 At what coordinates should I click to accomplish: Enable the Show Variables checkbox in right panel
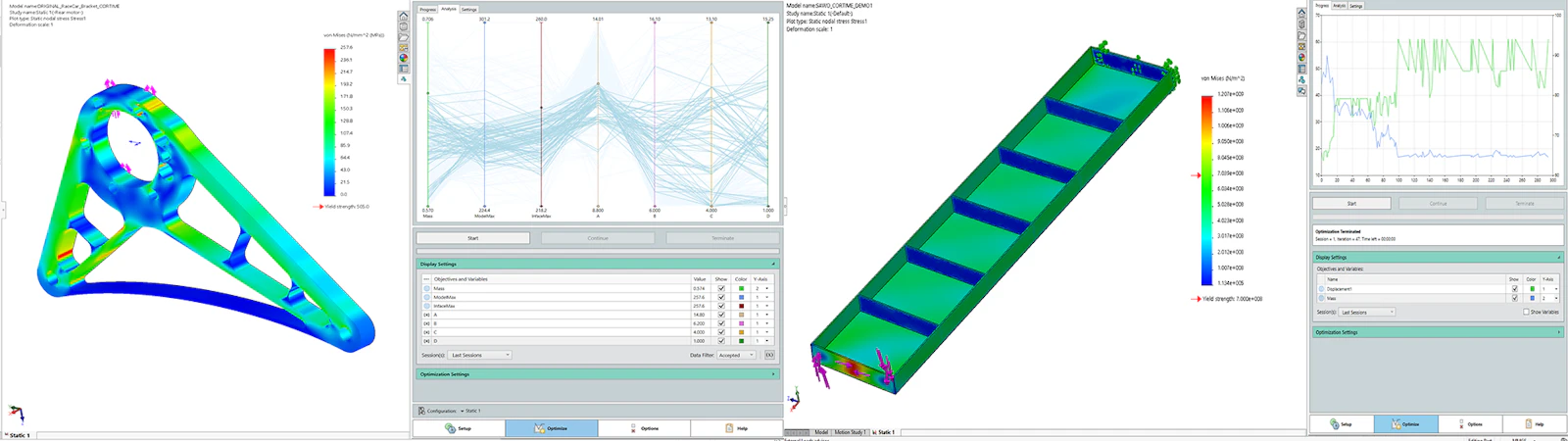click(x=1526, y=312)
